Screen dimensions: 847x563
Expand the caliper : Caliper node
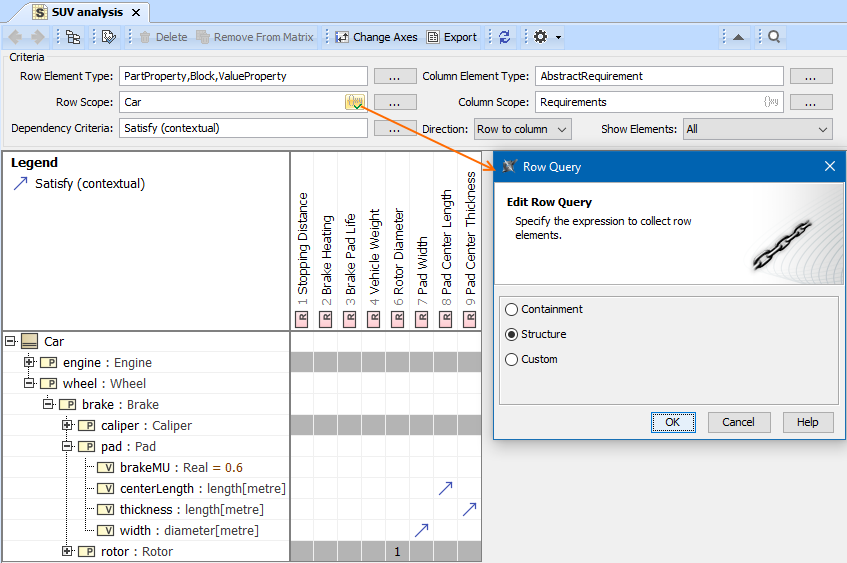click(67, 425)
